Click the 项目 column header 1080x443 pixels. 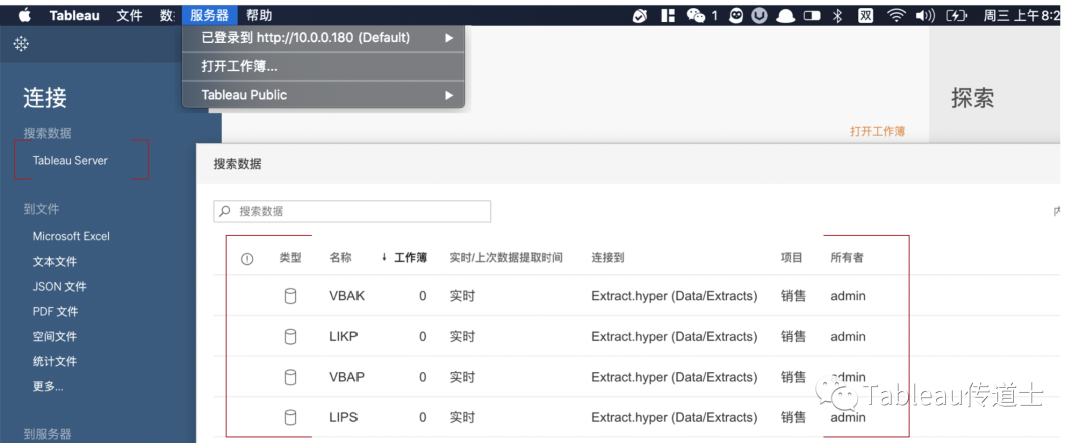[791, 258]
